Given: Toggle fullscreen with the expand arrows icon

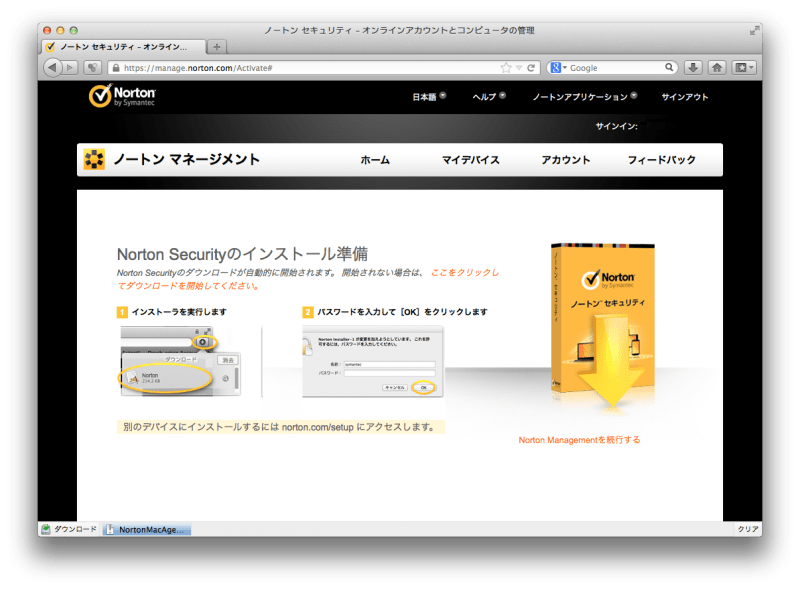Looking at the screenshot, I should pos(754,31).
